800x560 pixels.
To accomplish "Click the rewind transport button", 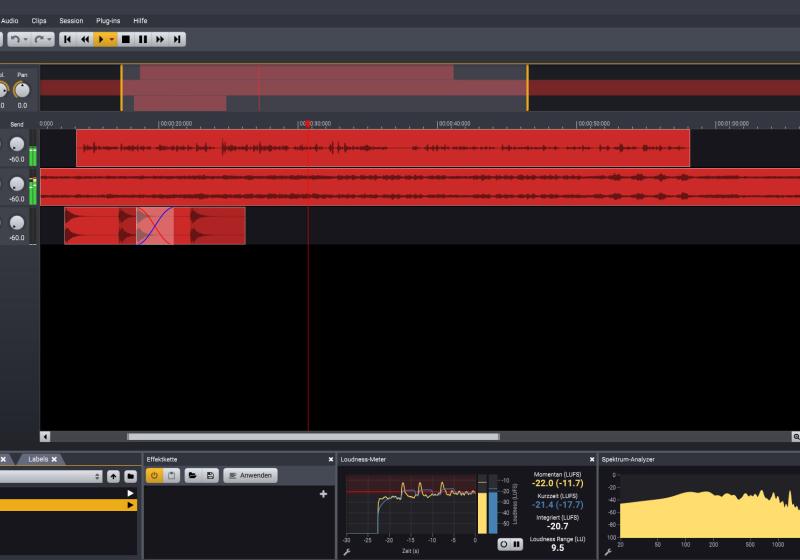I will (85, 39).
